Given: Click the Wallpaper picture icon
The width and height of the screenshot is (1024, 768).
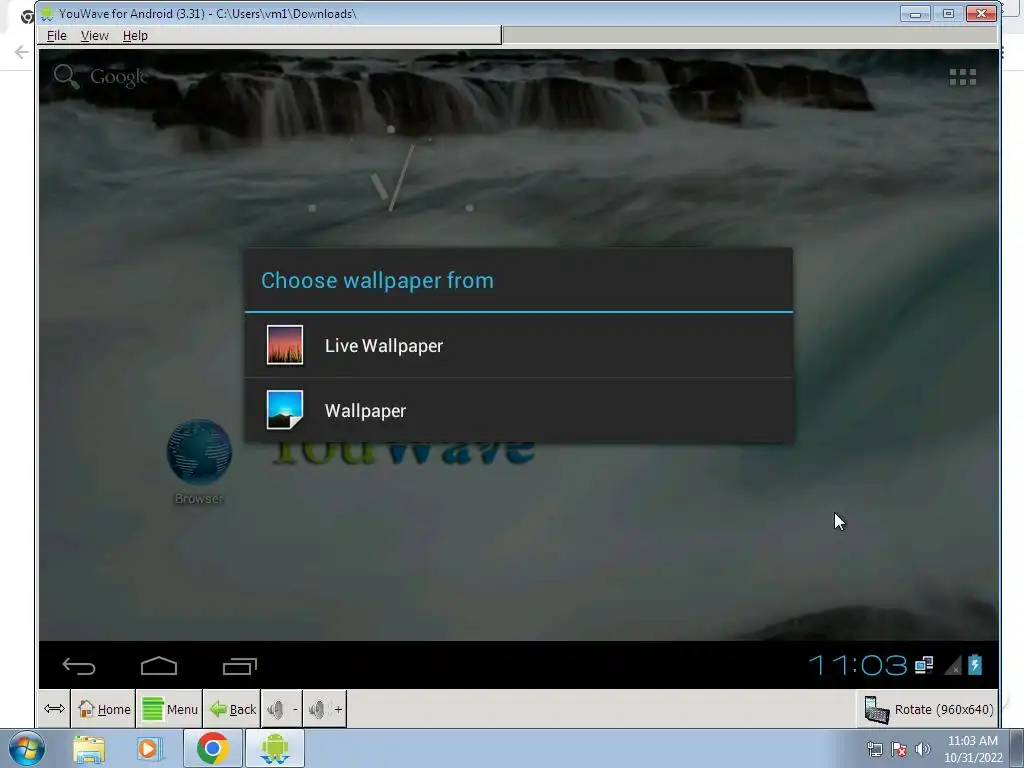Looking at the screenshot, I should click(x=285, y=410).
